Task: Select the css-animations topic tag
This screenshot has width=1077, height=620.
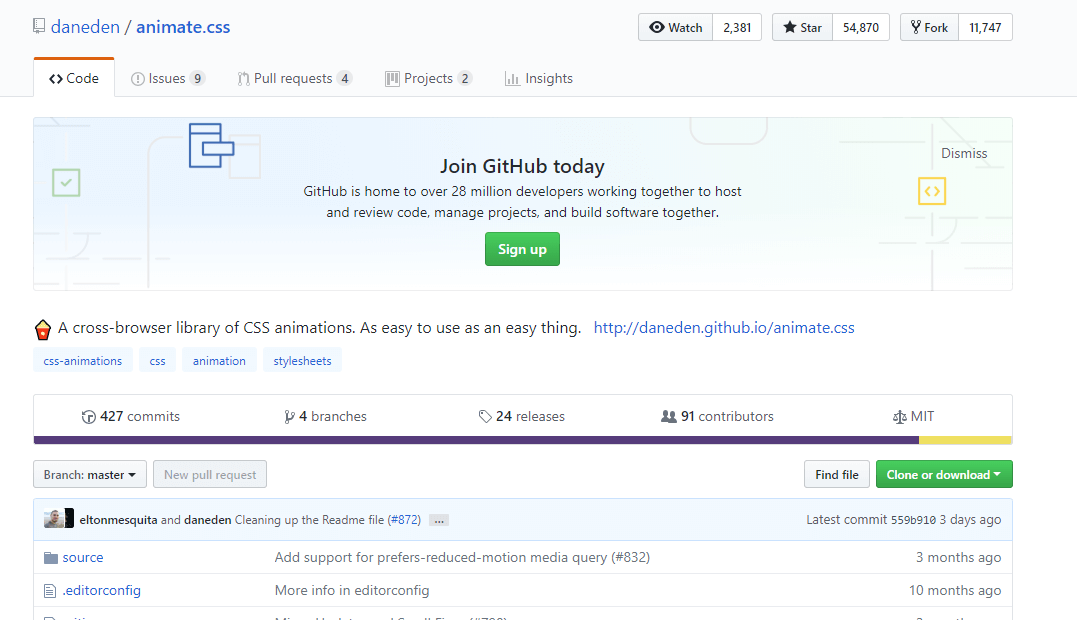Action: tap(82, 360)
